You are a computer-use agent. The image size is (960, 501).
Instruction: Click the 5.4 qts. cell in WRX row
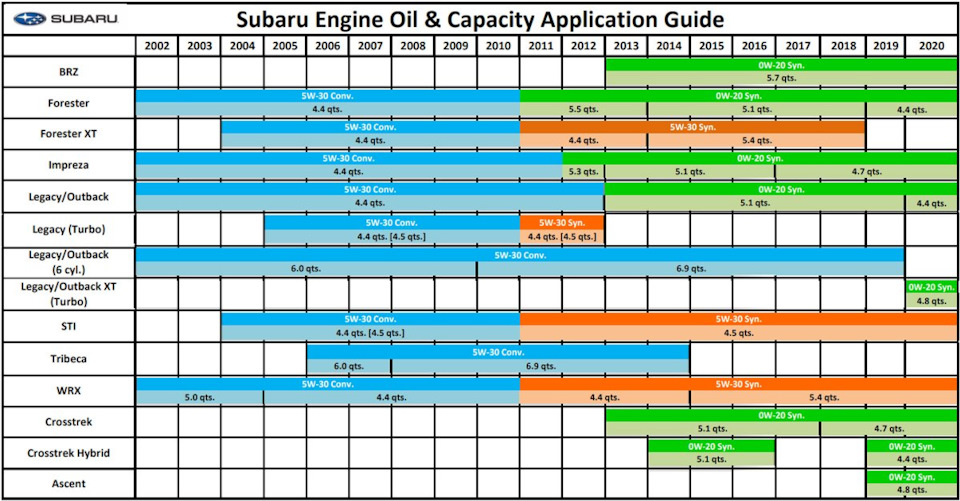point(823,397)
